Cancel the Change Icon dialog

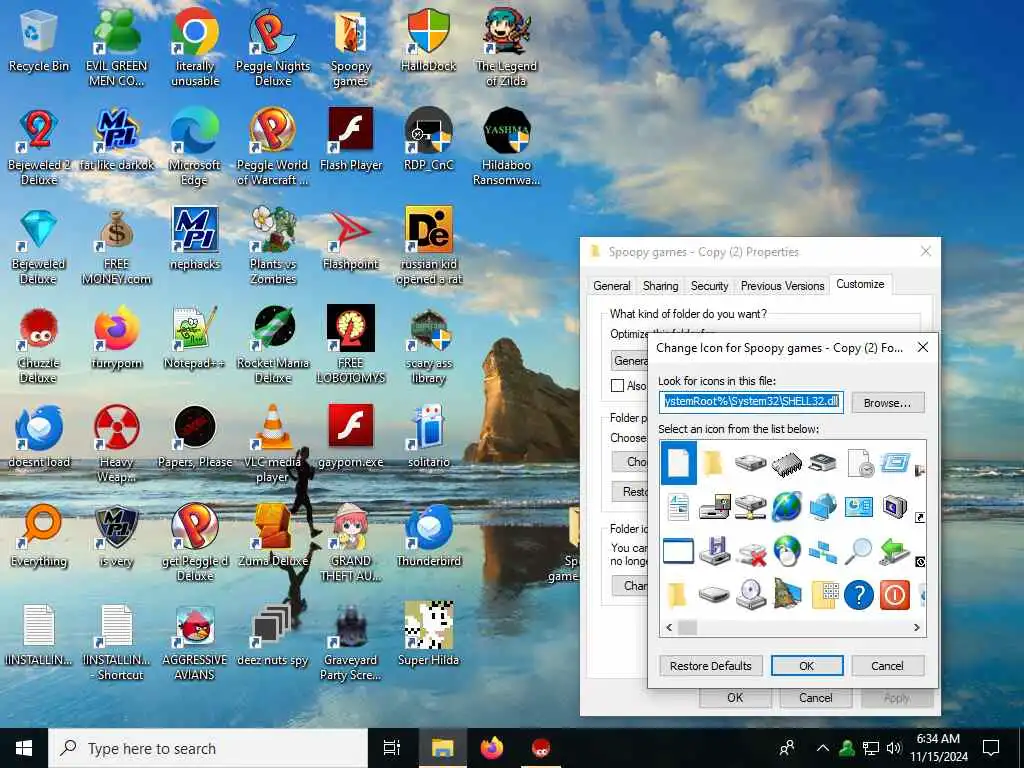pyautogui.click(x=888, y=665)
